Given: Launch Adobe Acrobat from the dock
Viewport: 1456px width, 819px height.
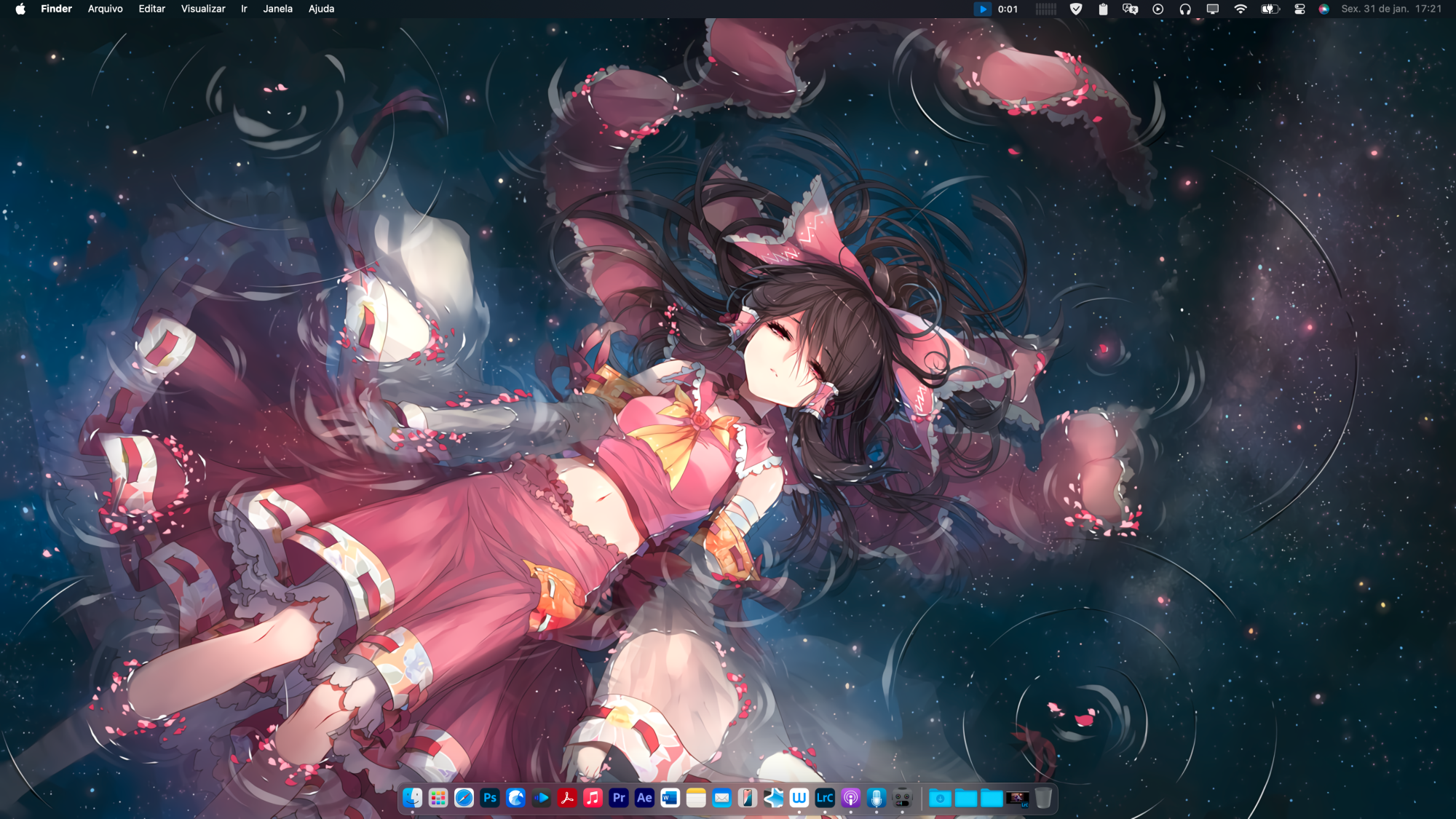Looking at the screenshot, I should coord(567,798).
